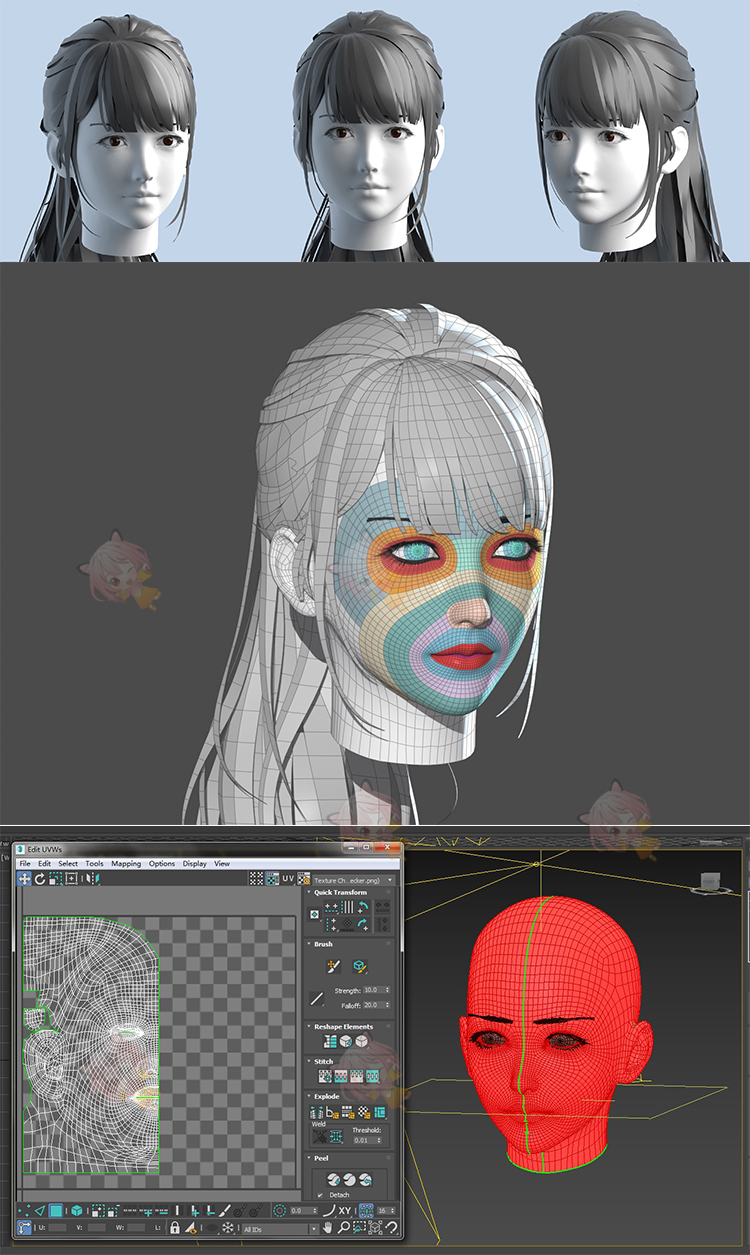
Task: Collapse the Stitch rollout
Action: click(x=309, y=1061)
